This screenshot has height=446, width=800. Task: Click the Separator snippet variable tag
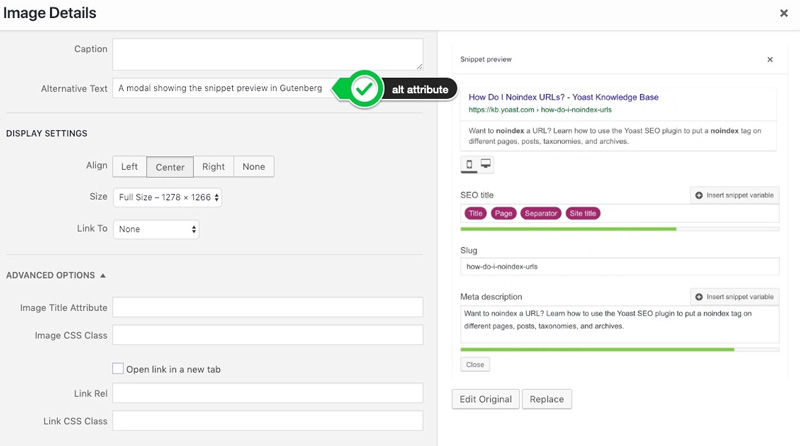(x=540, y=213)
